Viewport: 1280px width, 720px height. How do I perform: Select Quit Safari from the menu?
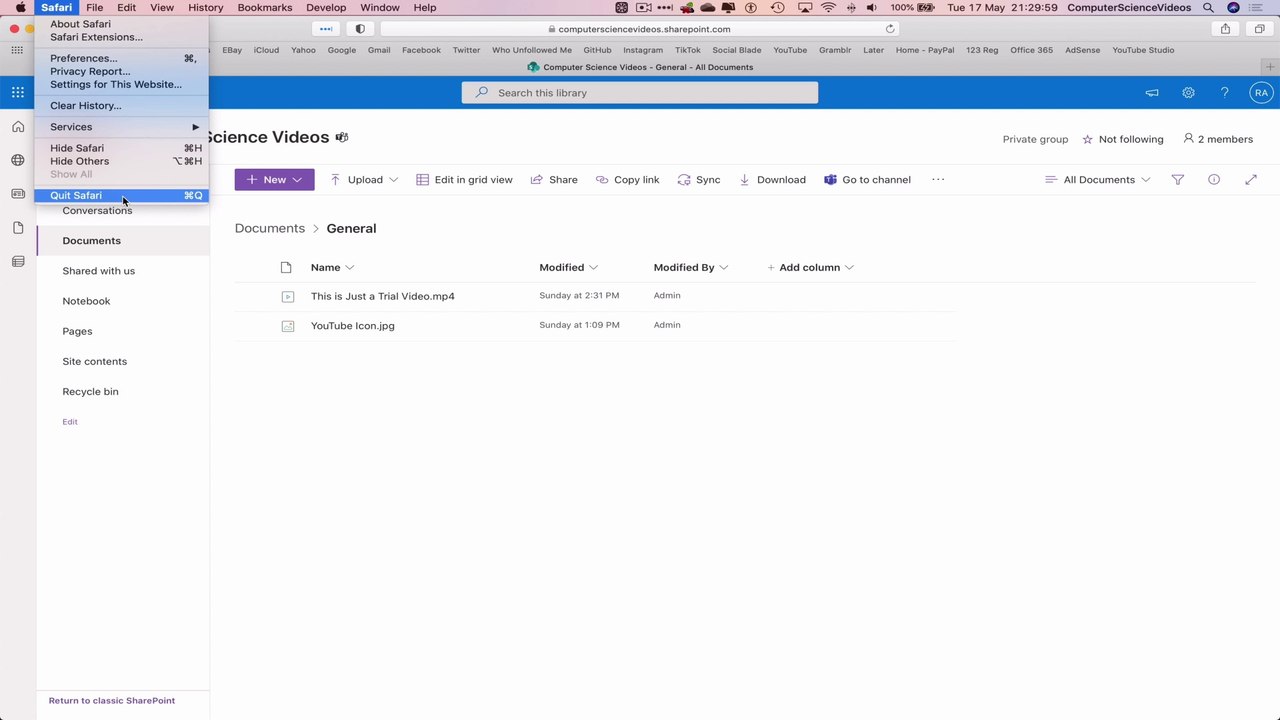122,195
